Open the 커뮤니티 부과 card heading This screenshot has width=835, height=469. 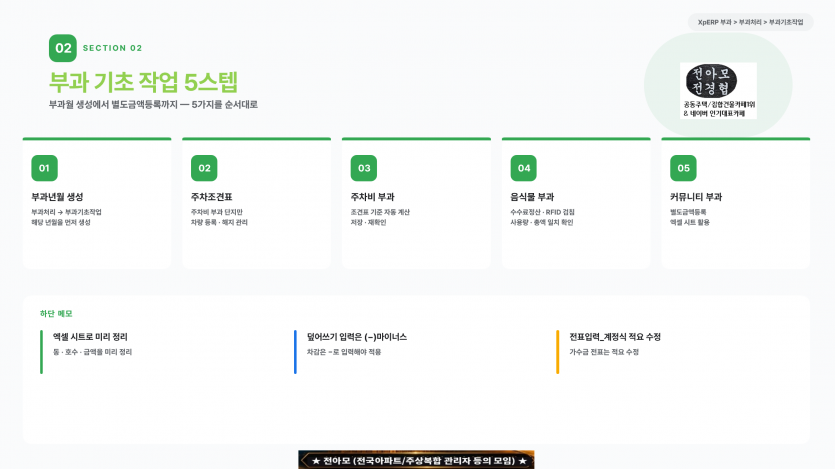coord(696,197)
